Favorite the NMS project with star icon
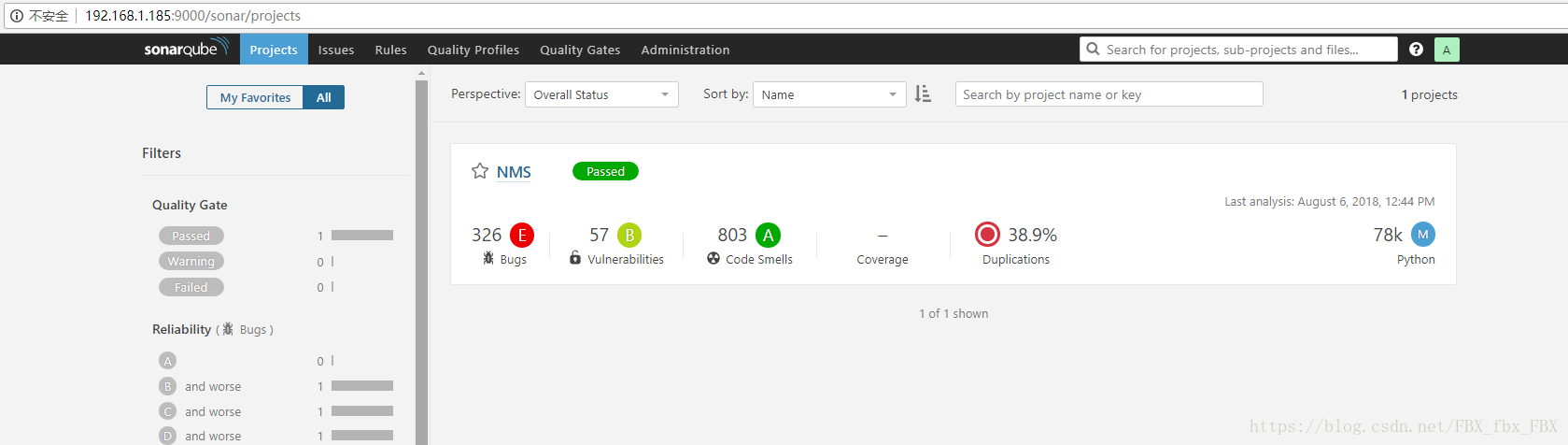The image size is (1568, 445). click(480, 171)
